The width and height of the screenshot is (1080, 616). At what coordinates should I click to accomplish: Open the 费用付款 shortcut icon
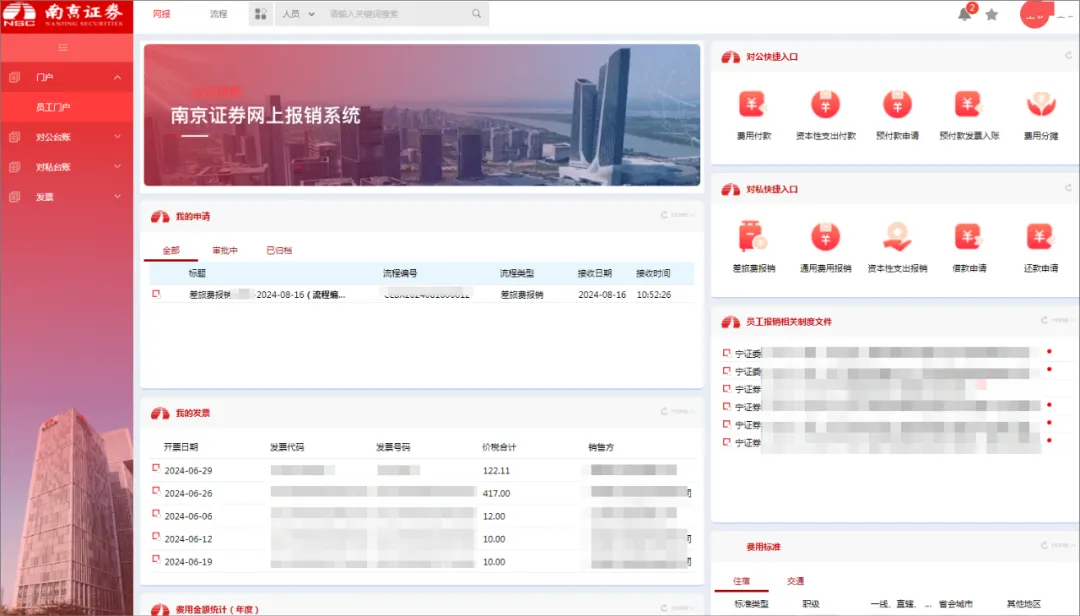[x=753, y=105]
